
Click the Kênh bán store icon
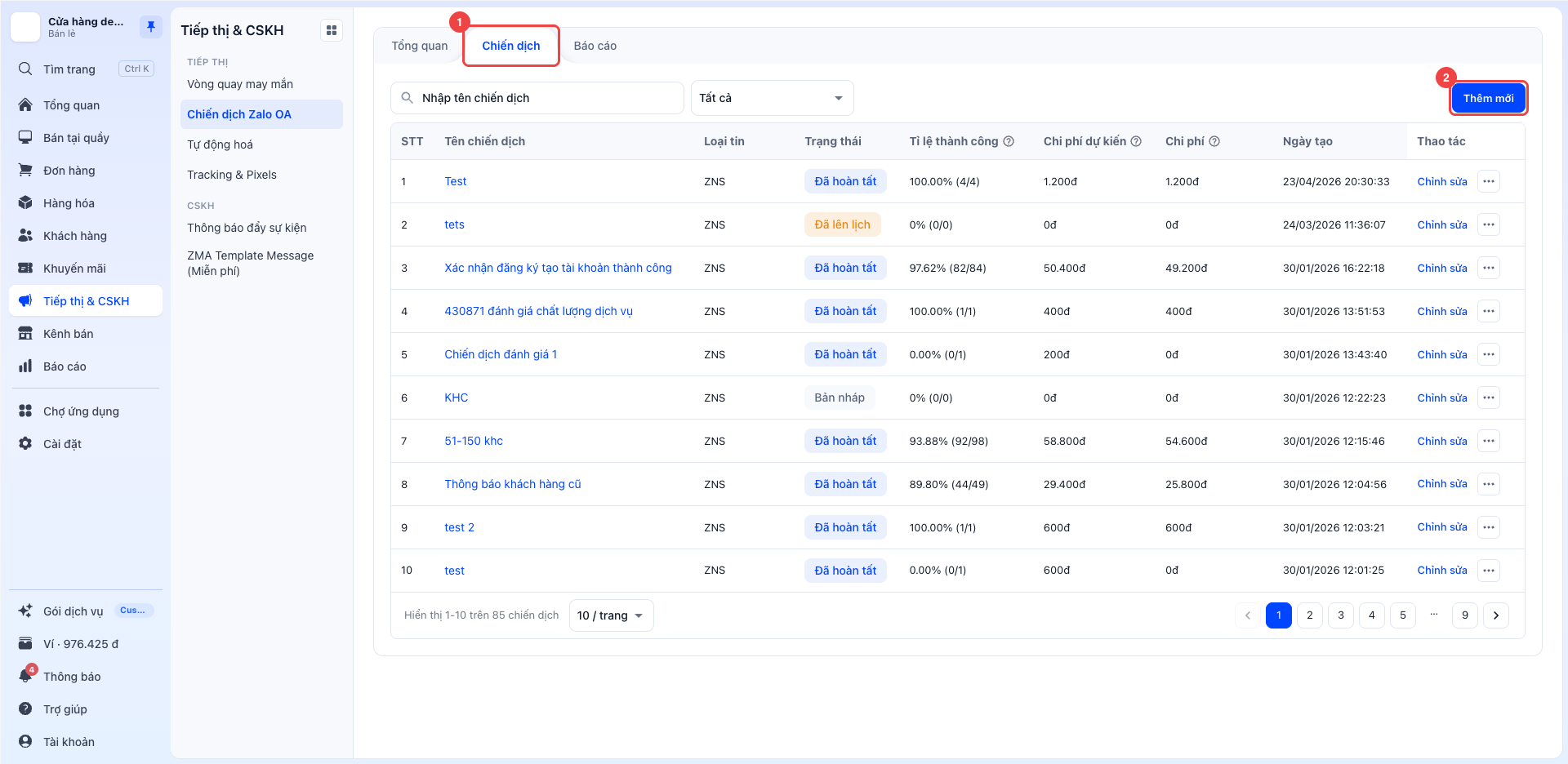25,334
